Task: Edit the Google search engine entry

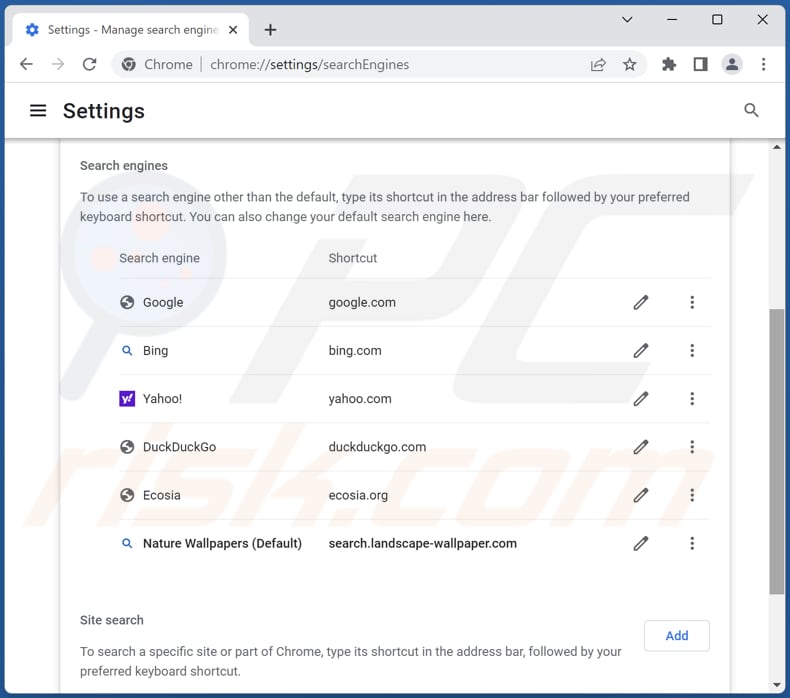Action: (640, 302)
